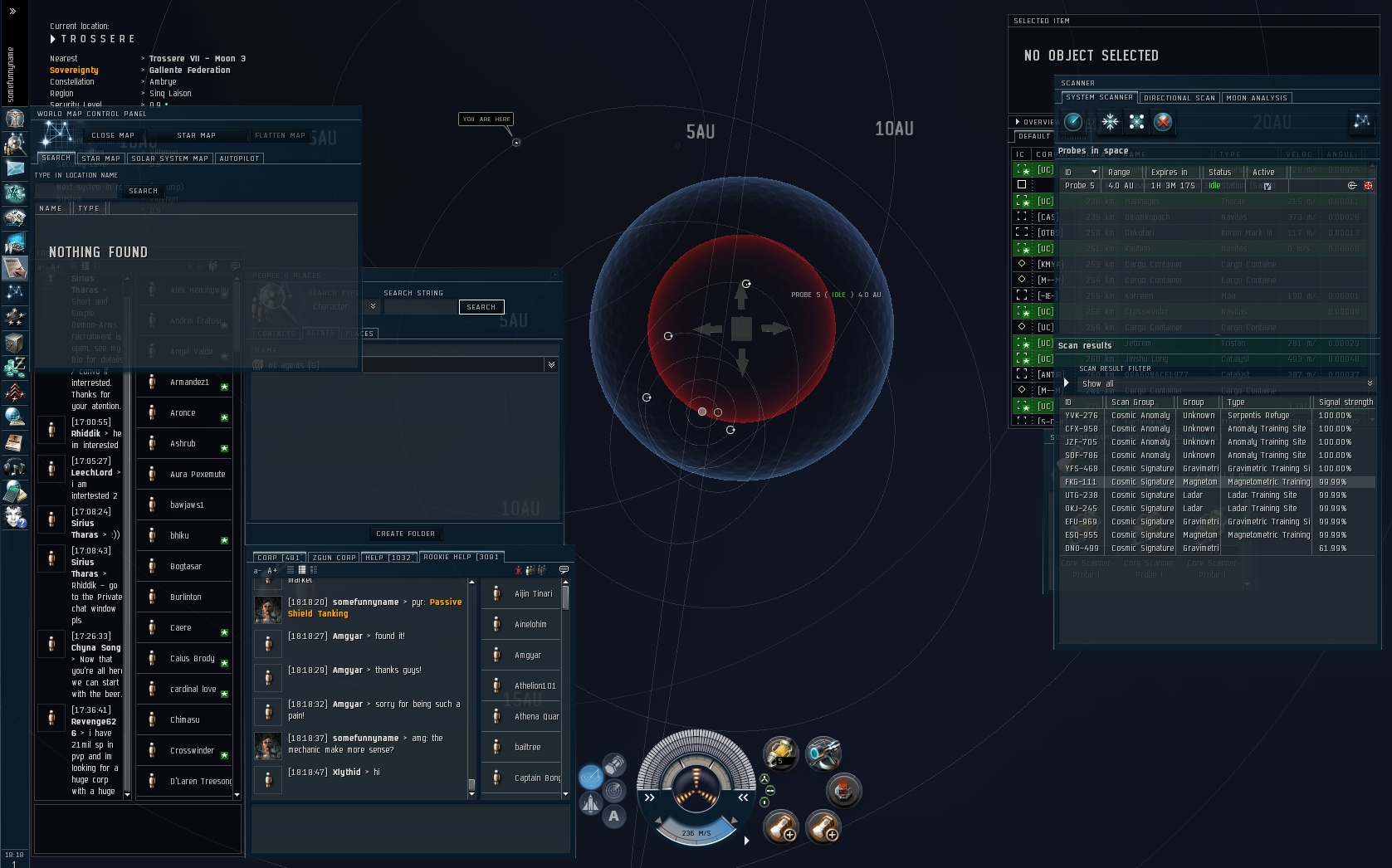
Task: Open EVE Mail envelope icon
Action: click(x=14, y=168)
